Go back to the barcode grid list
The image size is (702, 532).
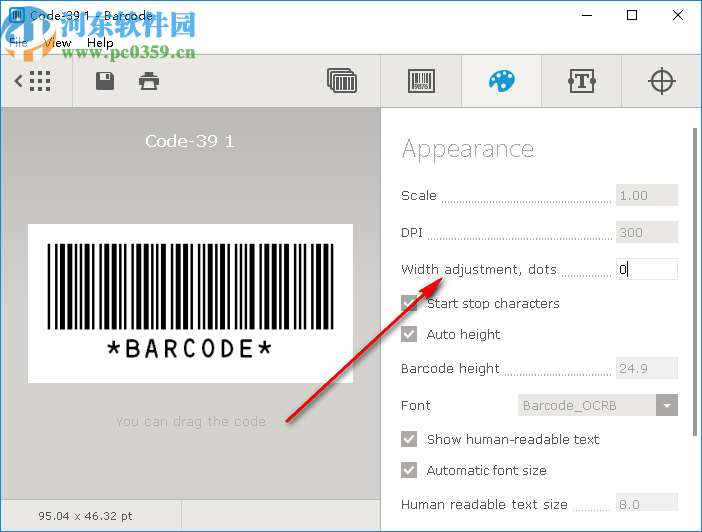tap(32, 82)
